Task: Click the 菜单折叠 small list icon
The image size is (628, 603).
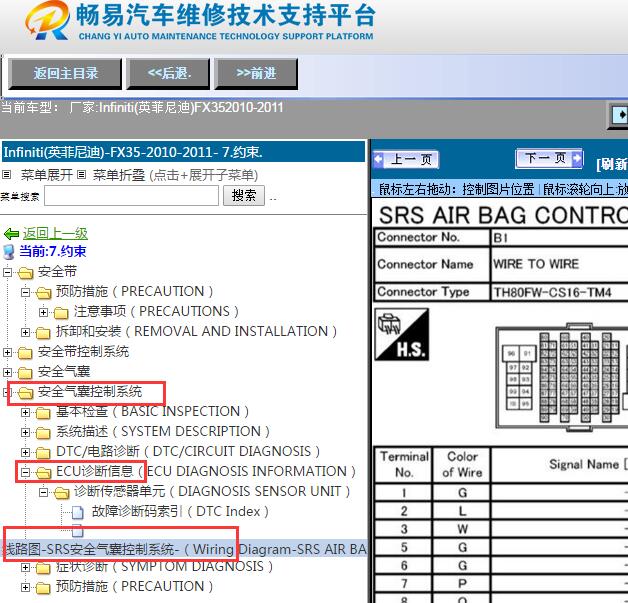Action: coord(81,175)
